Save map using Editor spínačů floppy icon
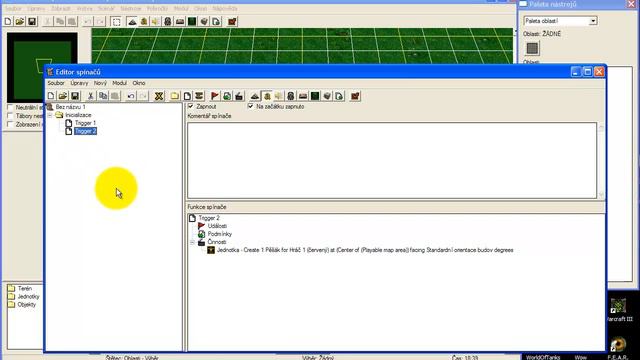640x360 pixels. [75, 96]
